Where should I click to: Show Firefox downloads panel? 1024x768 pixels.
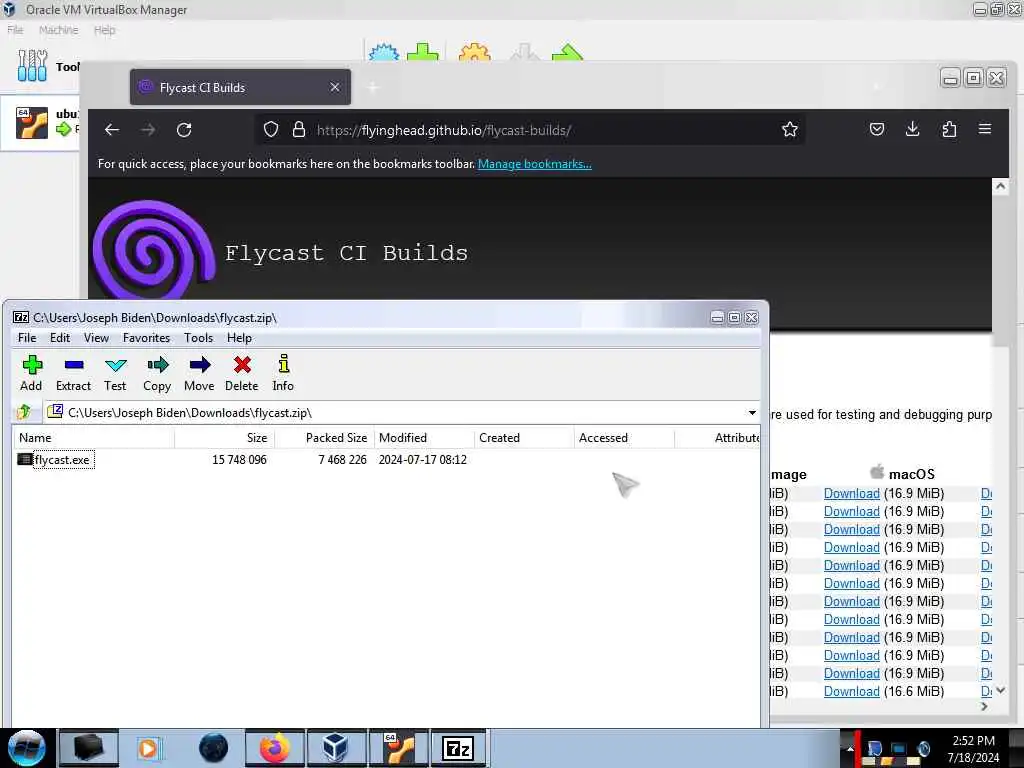(x=913, y=129)
